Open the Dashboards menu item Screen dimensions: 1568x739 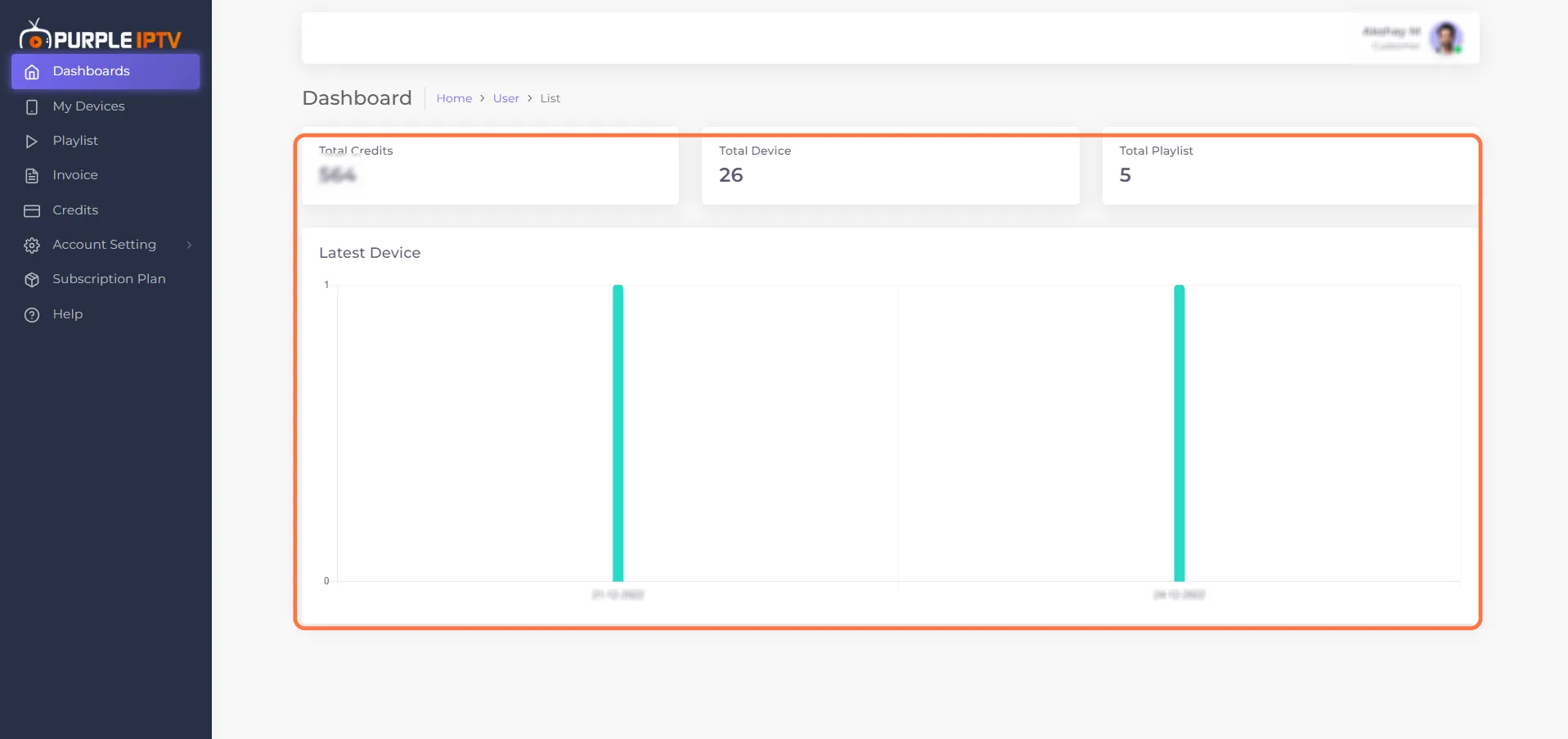coord(106,71)
